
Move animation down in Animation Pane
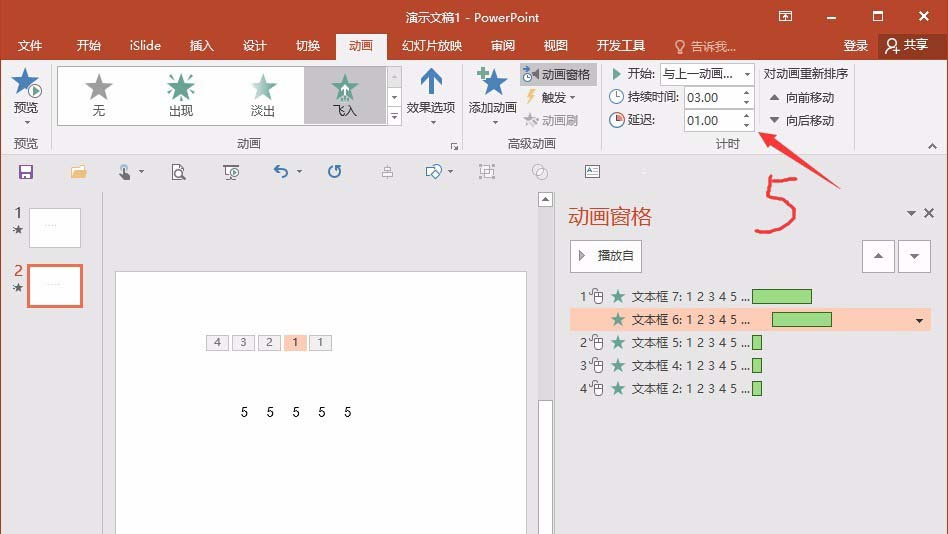click(914, 256)
